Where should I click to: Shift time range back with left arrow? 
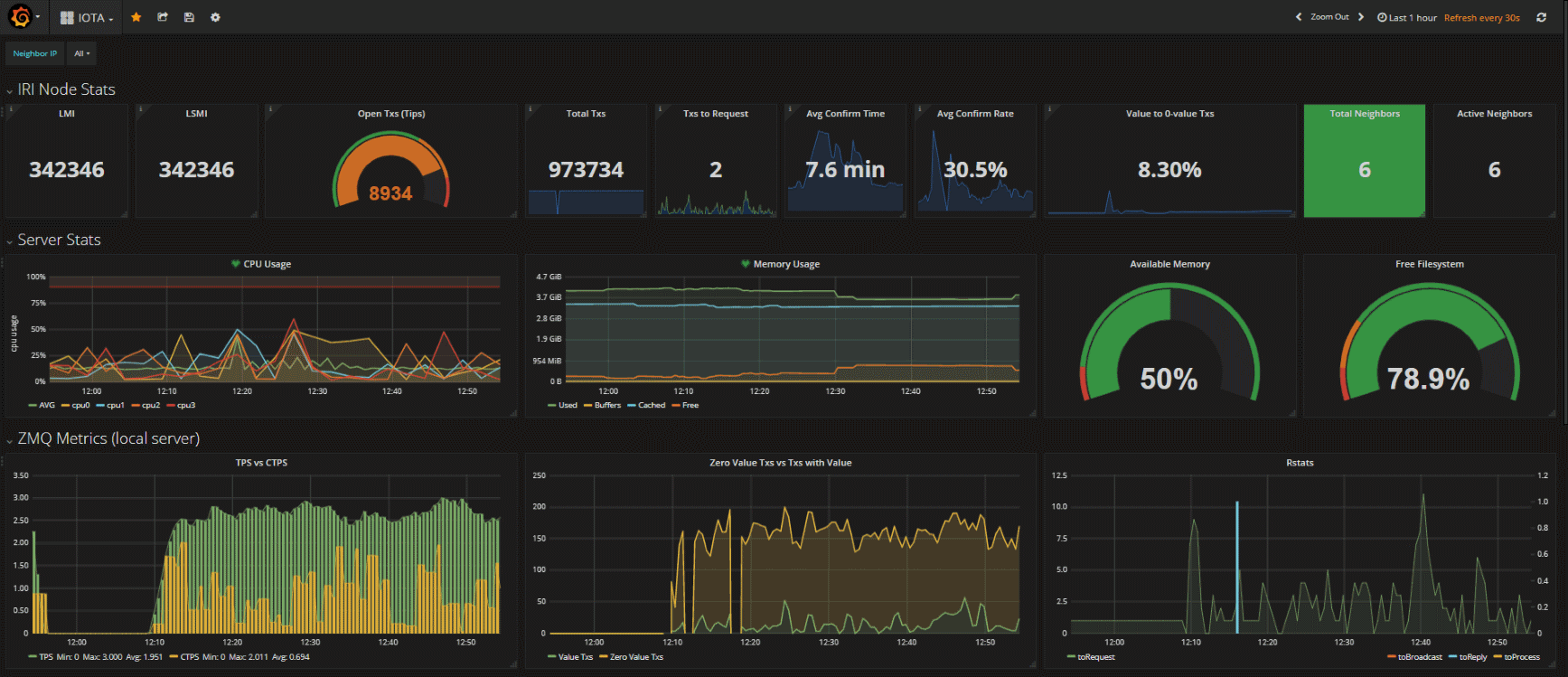coord(1299,17)
